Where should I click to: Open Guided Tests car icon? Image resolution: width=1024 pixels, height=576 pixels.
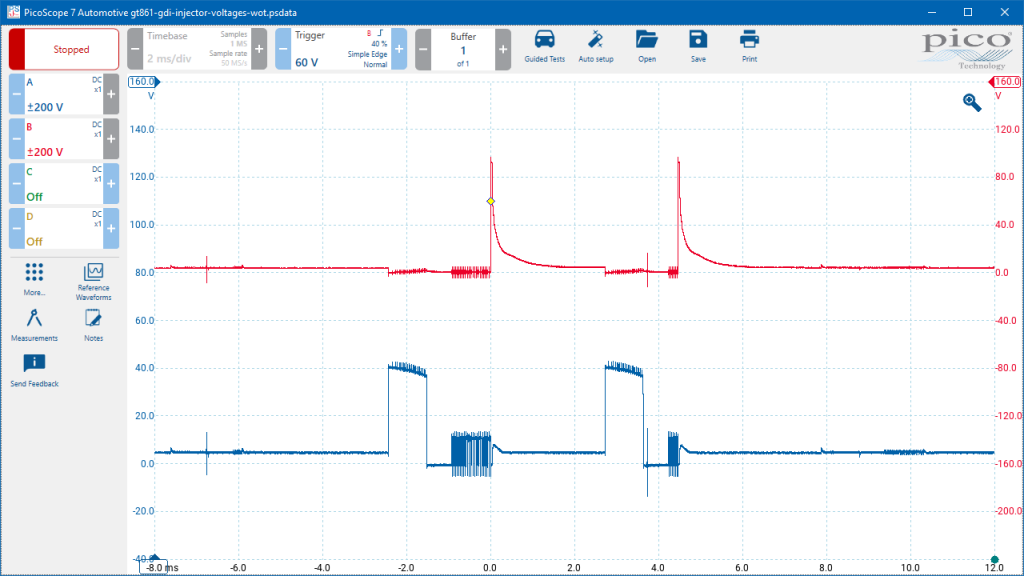(544, 46)
